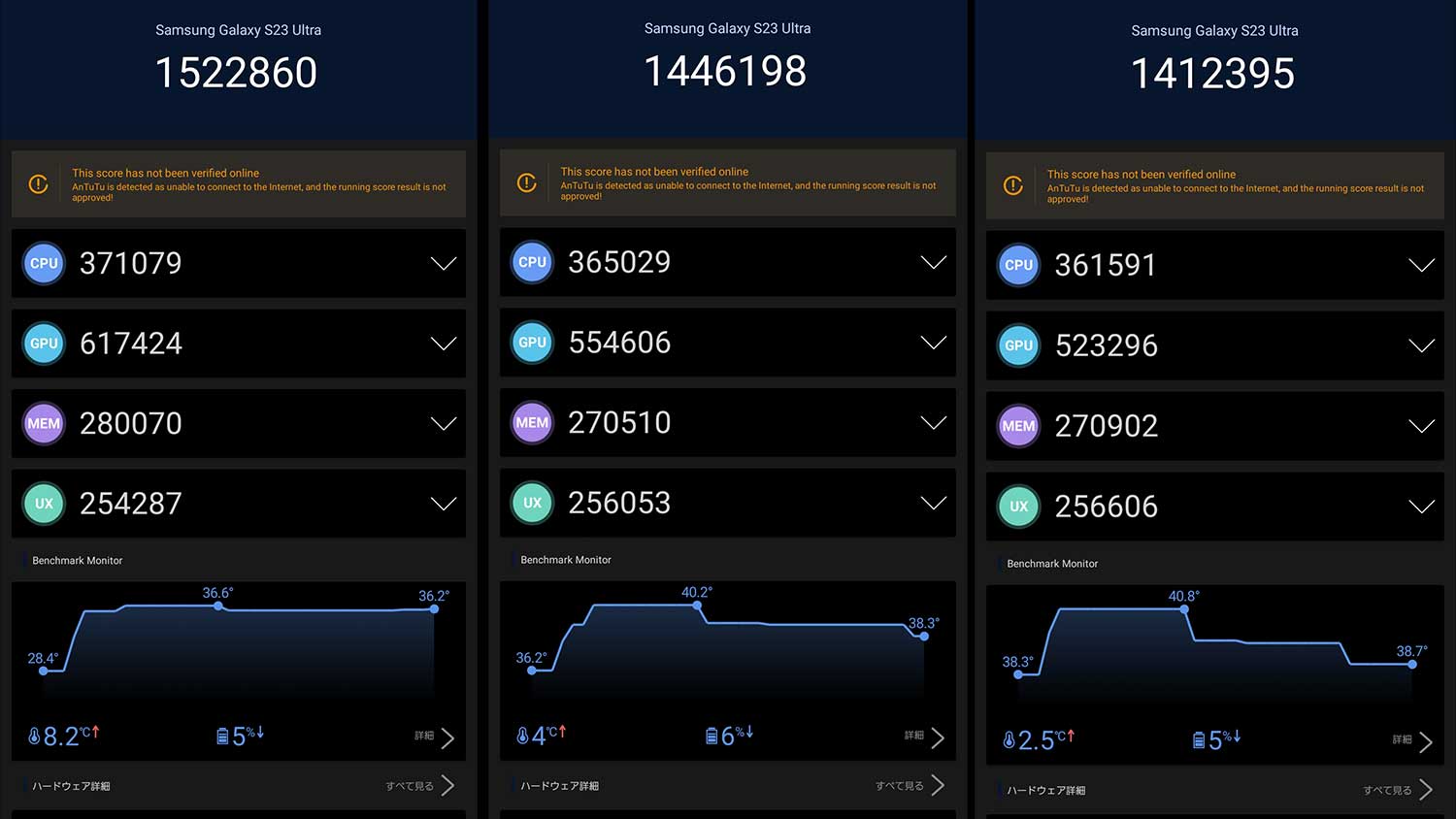The image size is (1456, 819).
Task: Expand the CPU 365029 score details
Action: (933, 262)
